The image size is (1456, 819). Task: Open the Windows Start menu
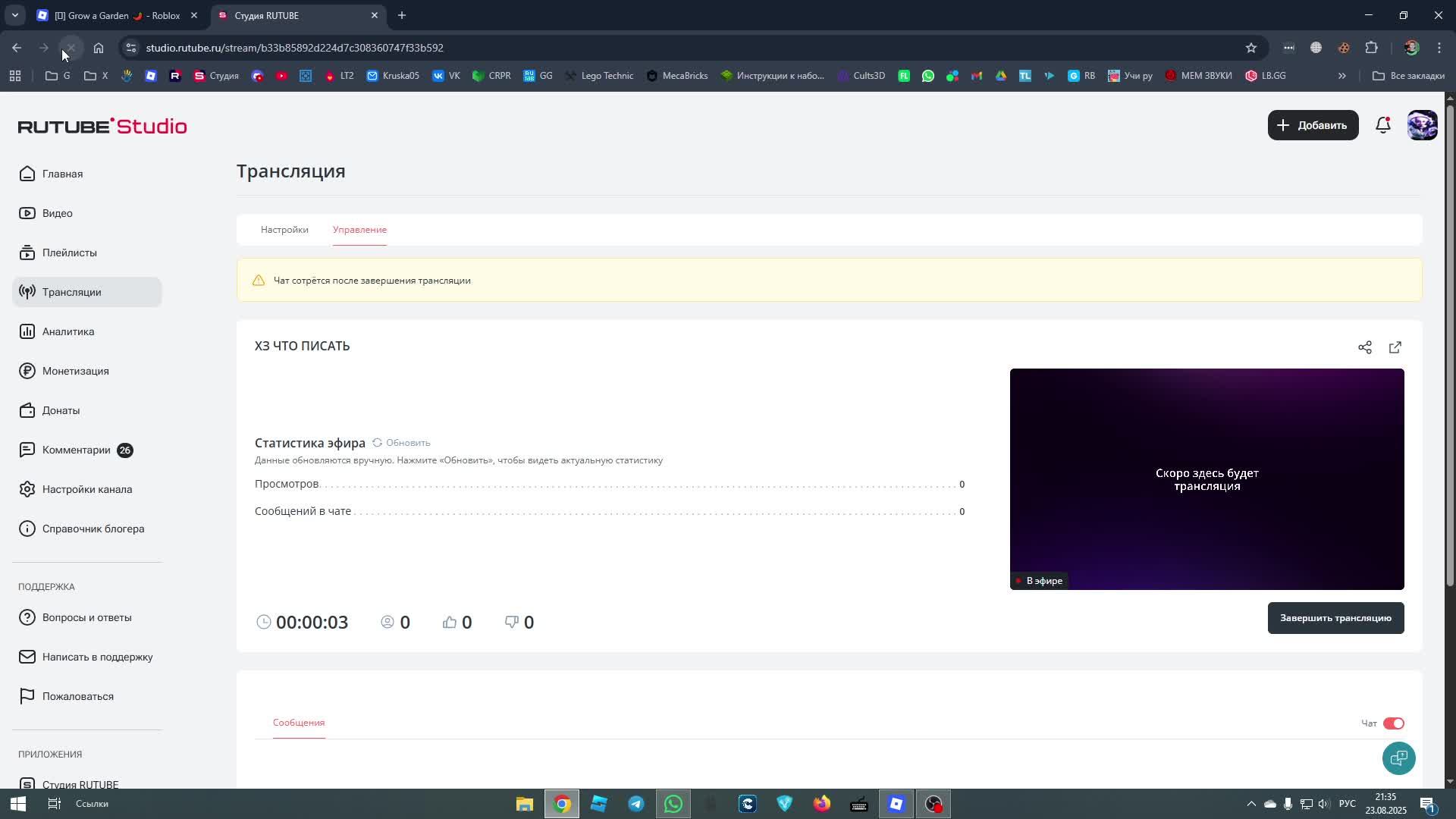tap(18, 804)
